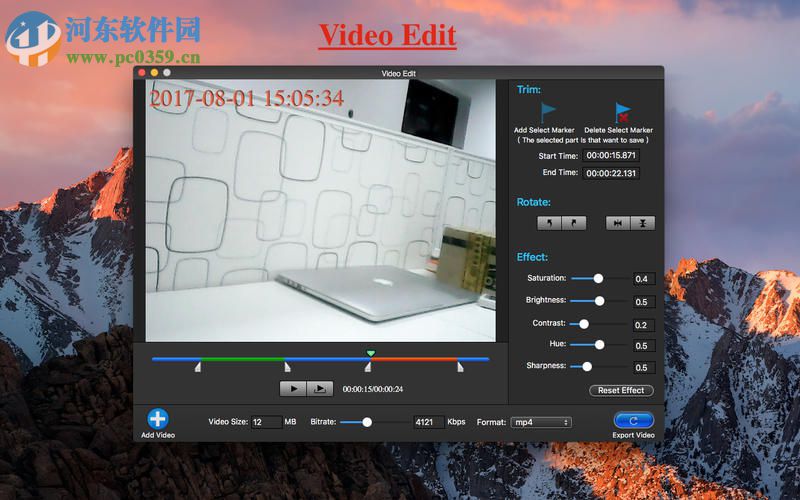Click the playback time 00:00:15/00:00:24
Image resolution: width=800 pixels, height=500 pixels.
tap(372, 389)
